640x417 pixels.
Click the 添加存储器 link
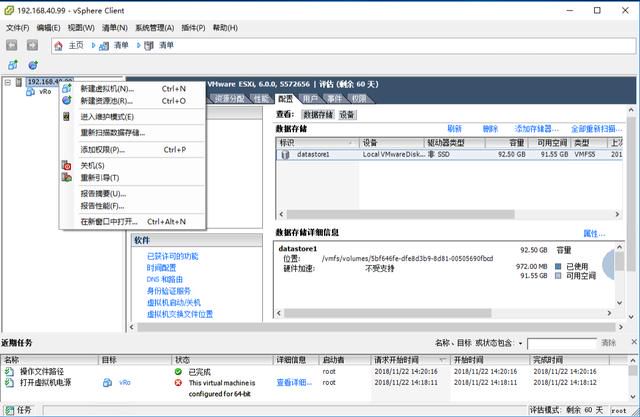(x=537, y=129)
